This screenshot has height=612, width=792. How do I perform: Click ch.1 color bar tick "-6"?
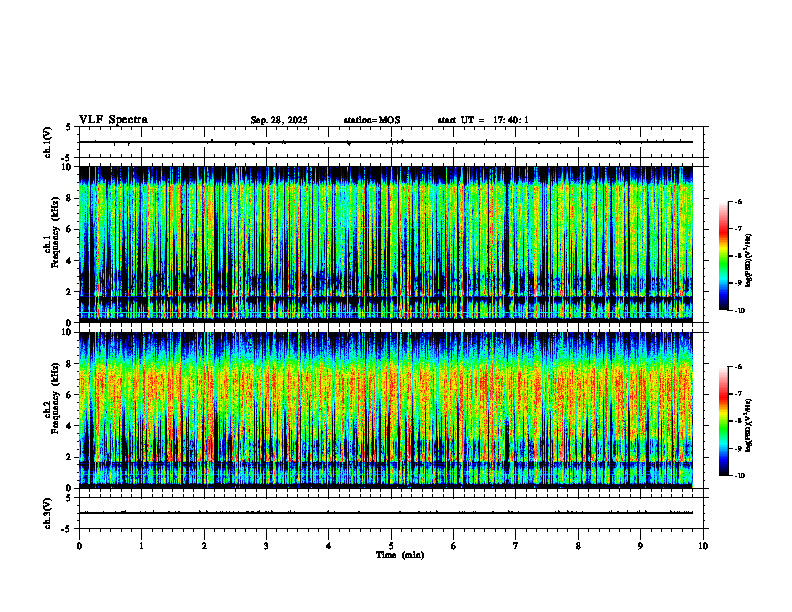(x=738, y=201)
